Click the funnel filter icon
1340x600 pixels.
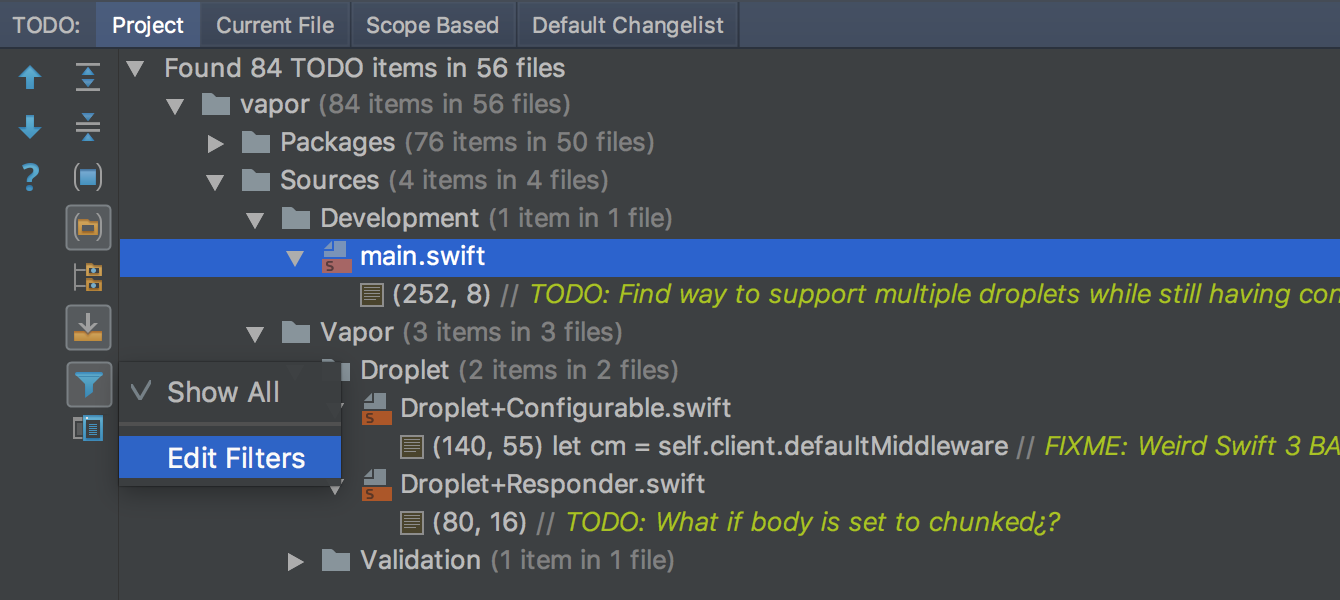[88, 384]
